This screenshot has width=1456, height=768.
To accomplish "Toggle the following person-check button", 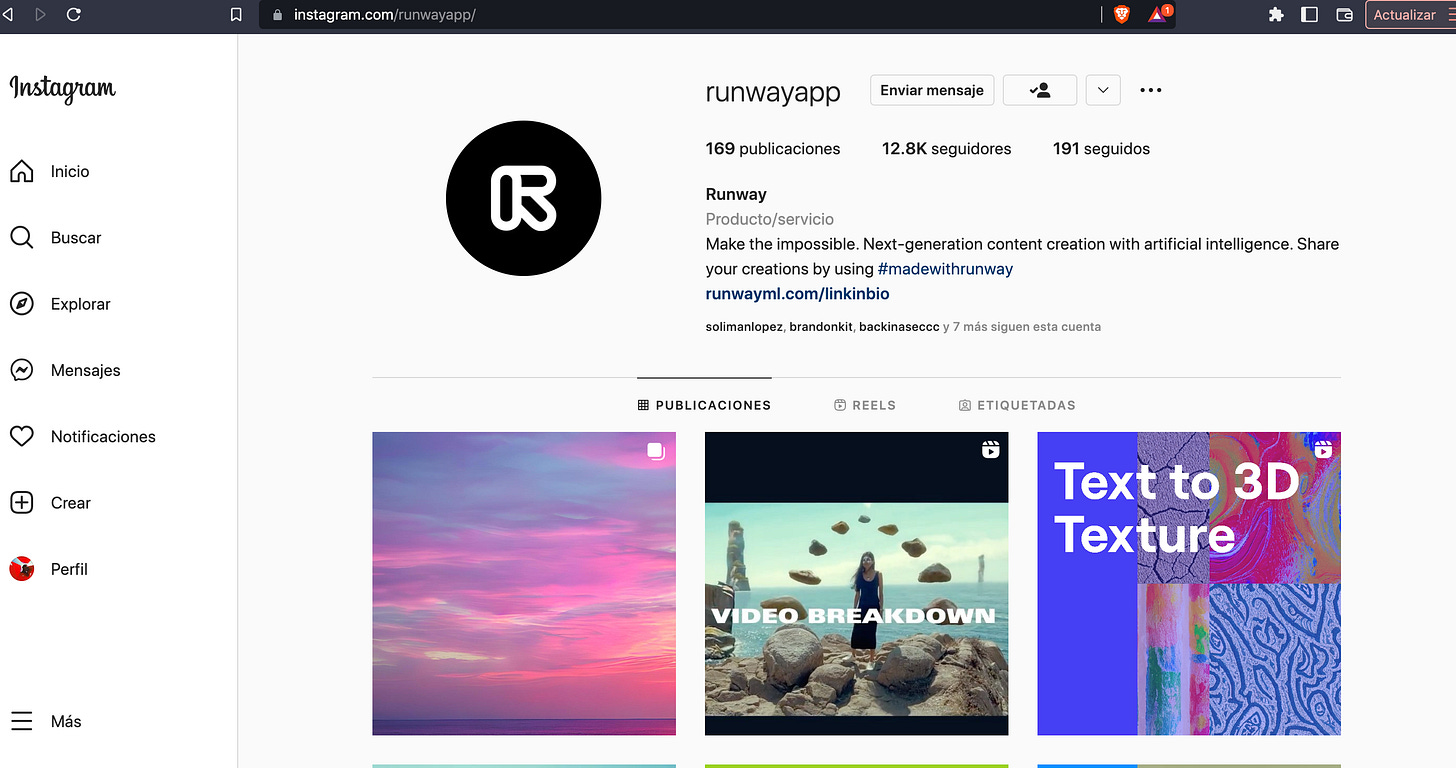I will (1040, 90).
